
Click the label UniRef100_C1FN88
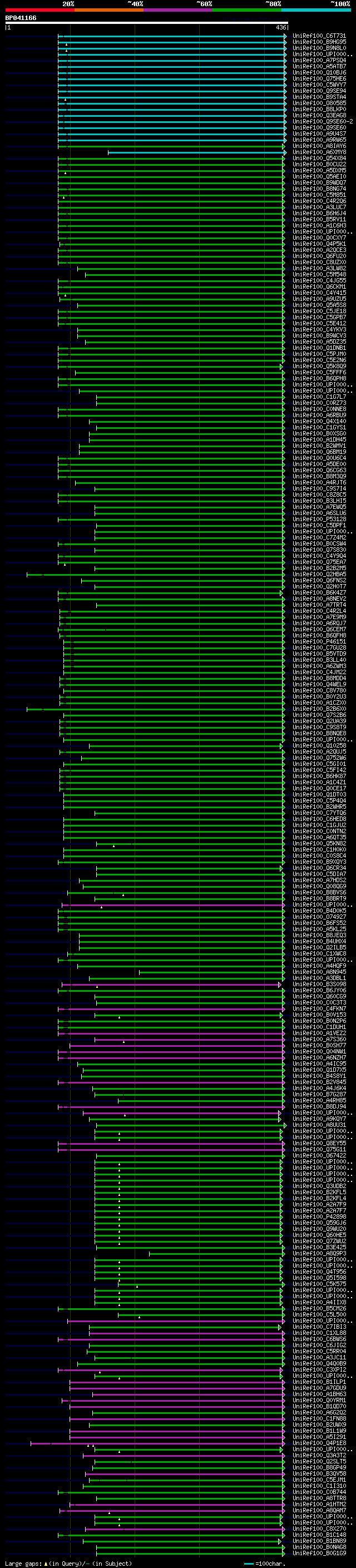tap(319, 1418)
